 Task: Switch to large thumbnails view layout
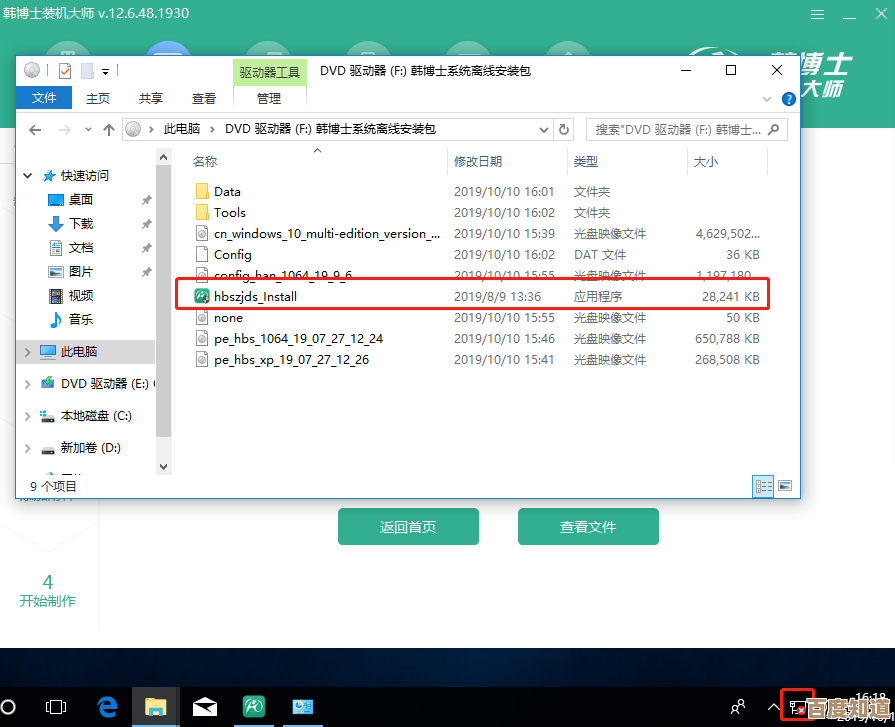tap(784, 486)
